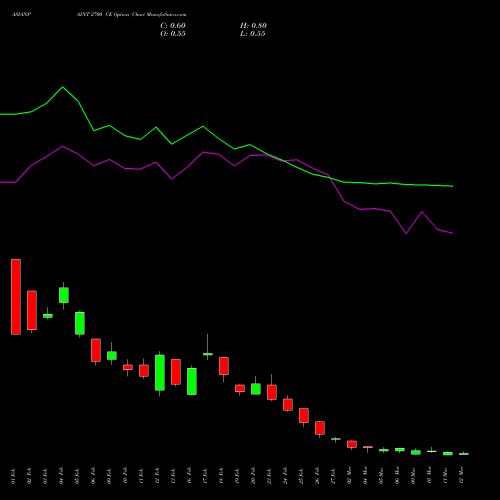Select the '06 Mar' date label
500x500 pixels.
(x=397, y=476)
